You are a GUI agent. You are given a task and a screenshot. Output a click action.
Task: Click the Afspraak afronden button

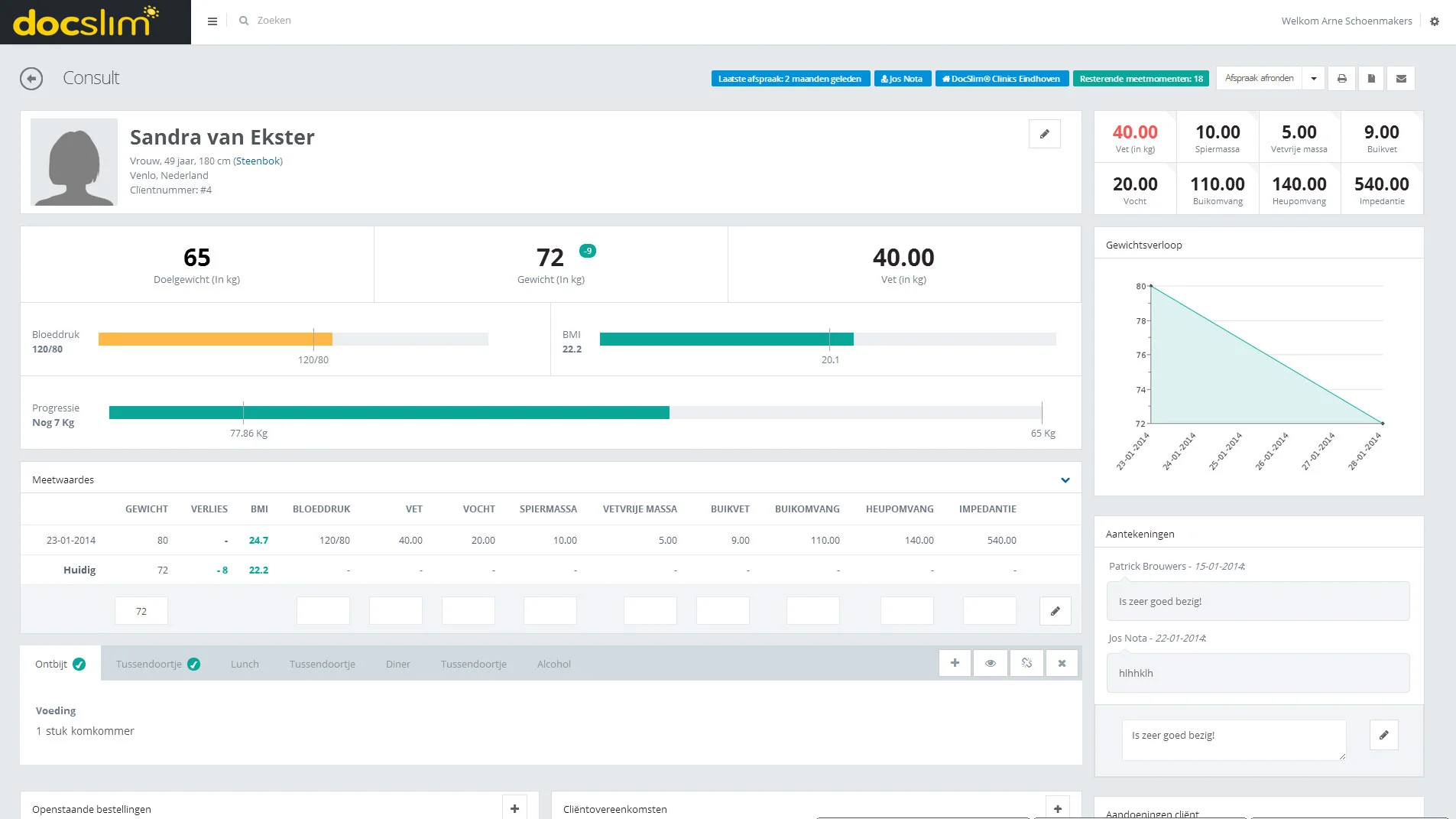point(1259,79)
